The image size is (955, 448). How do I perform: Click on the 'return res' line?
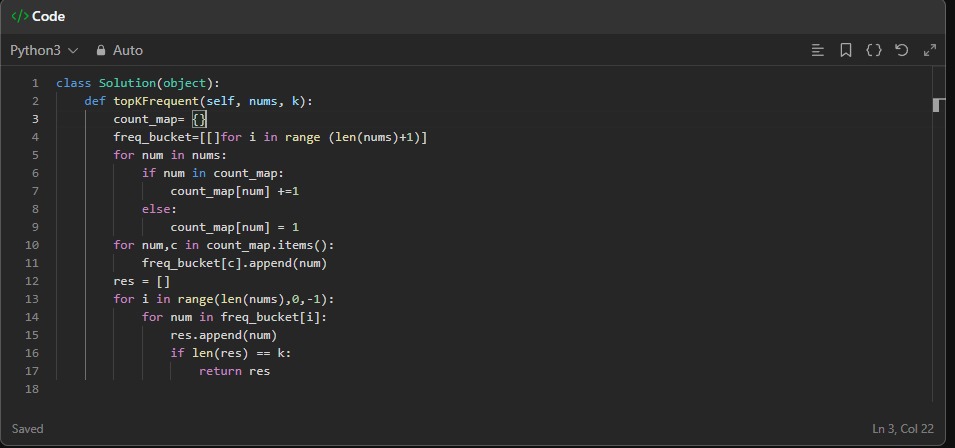pos(234,371)
